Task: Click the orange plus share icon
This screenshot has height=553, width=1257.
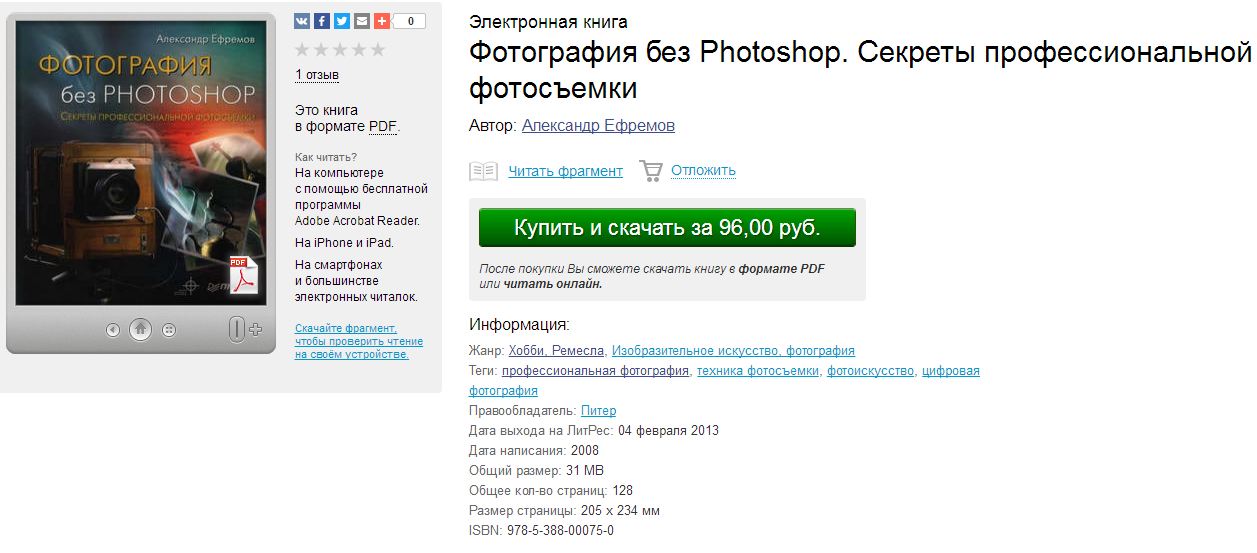Action: coord(382,21)
